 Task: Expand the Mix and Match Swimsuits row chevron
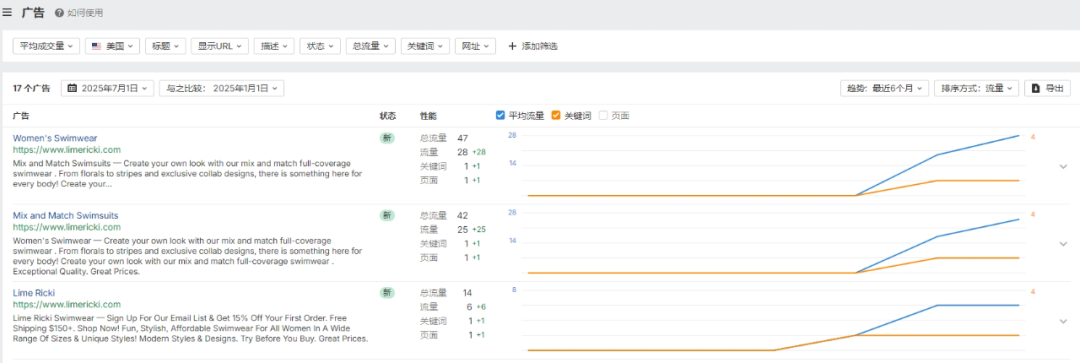pyautogui.click(x=1063, y=243)
